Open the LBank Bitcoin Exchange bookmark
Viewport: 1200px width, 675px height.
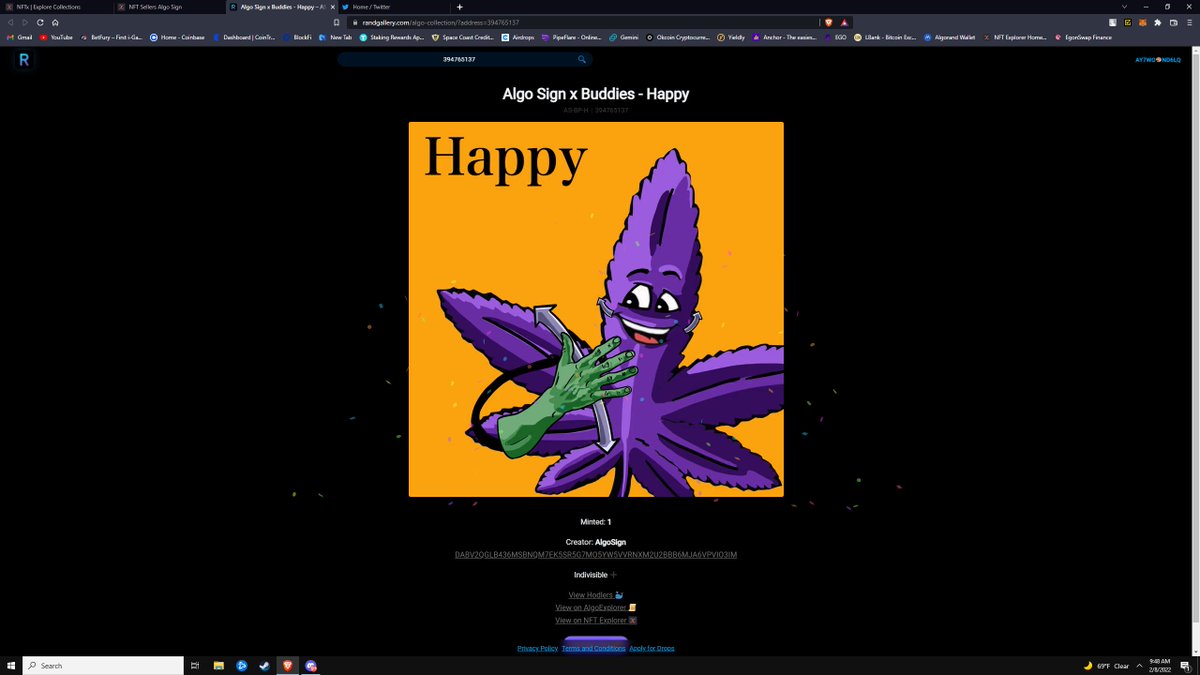point(885,37)
